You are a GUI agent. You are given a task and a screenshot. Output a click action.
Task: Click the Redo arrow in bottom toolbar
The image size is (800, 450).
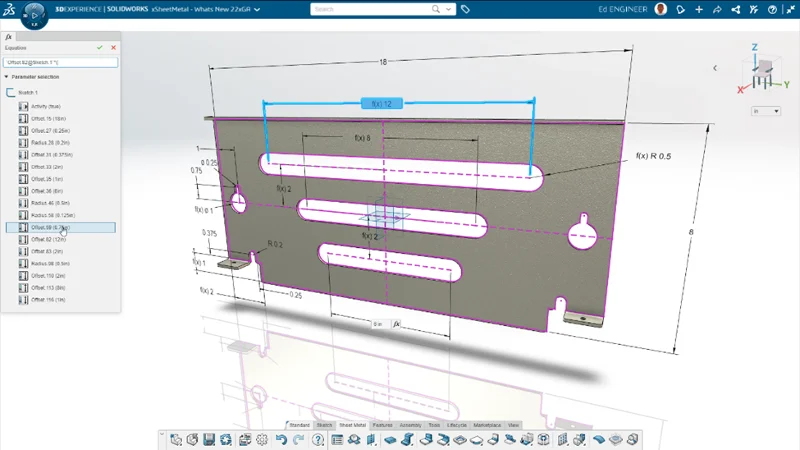tap(299, 439)
